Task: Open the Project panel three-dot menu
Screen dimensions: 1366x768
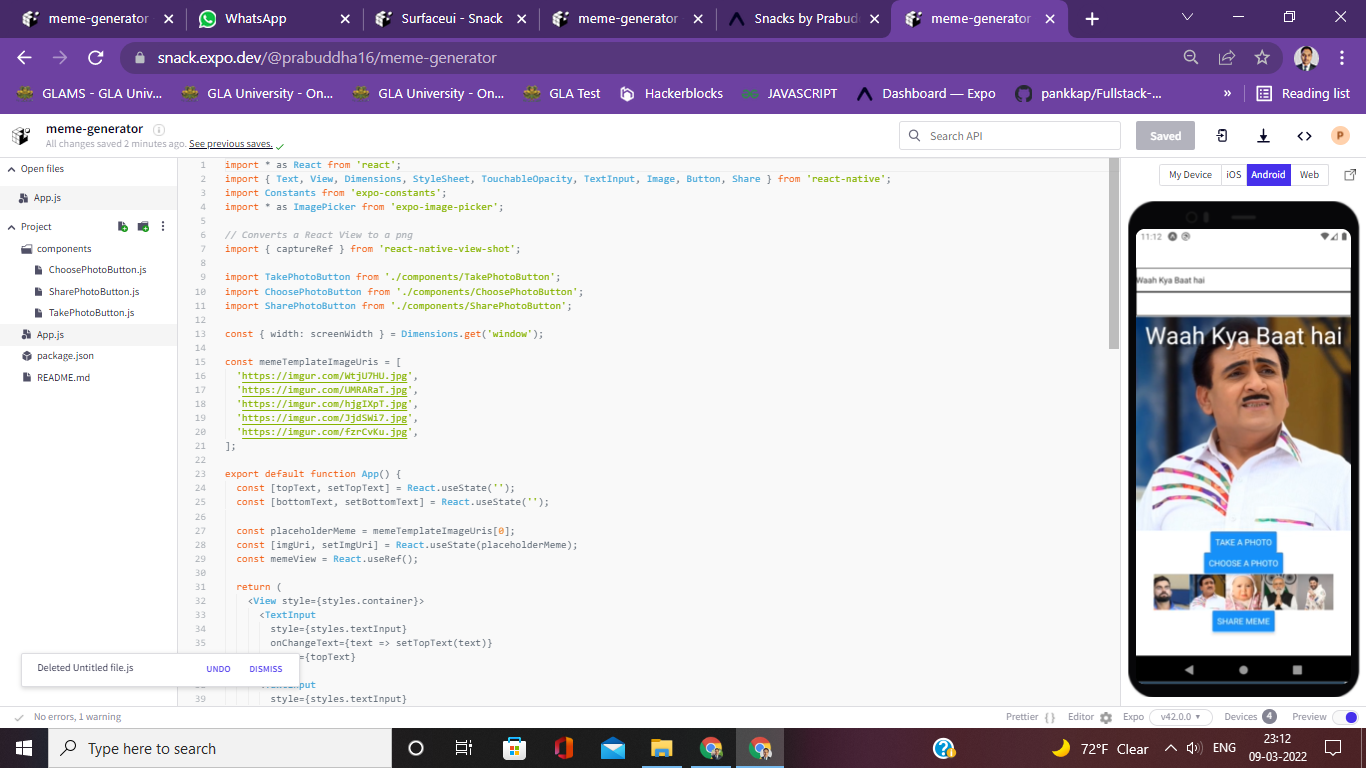Action: tap(163, 226)
